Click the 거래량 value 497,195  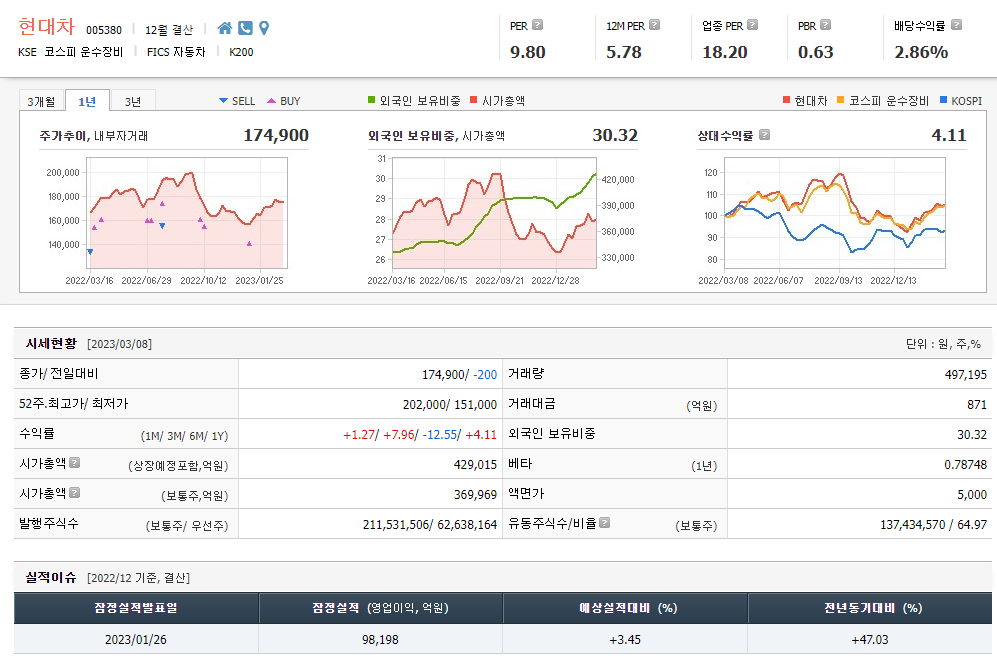point(965,375)
